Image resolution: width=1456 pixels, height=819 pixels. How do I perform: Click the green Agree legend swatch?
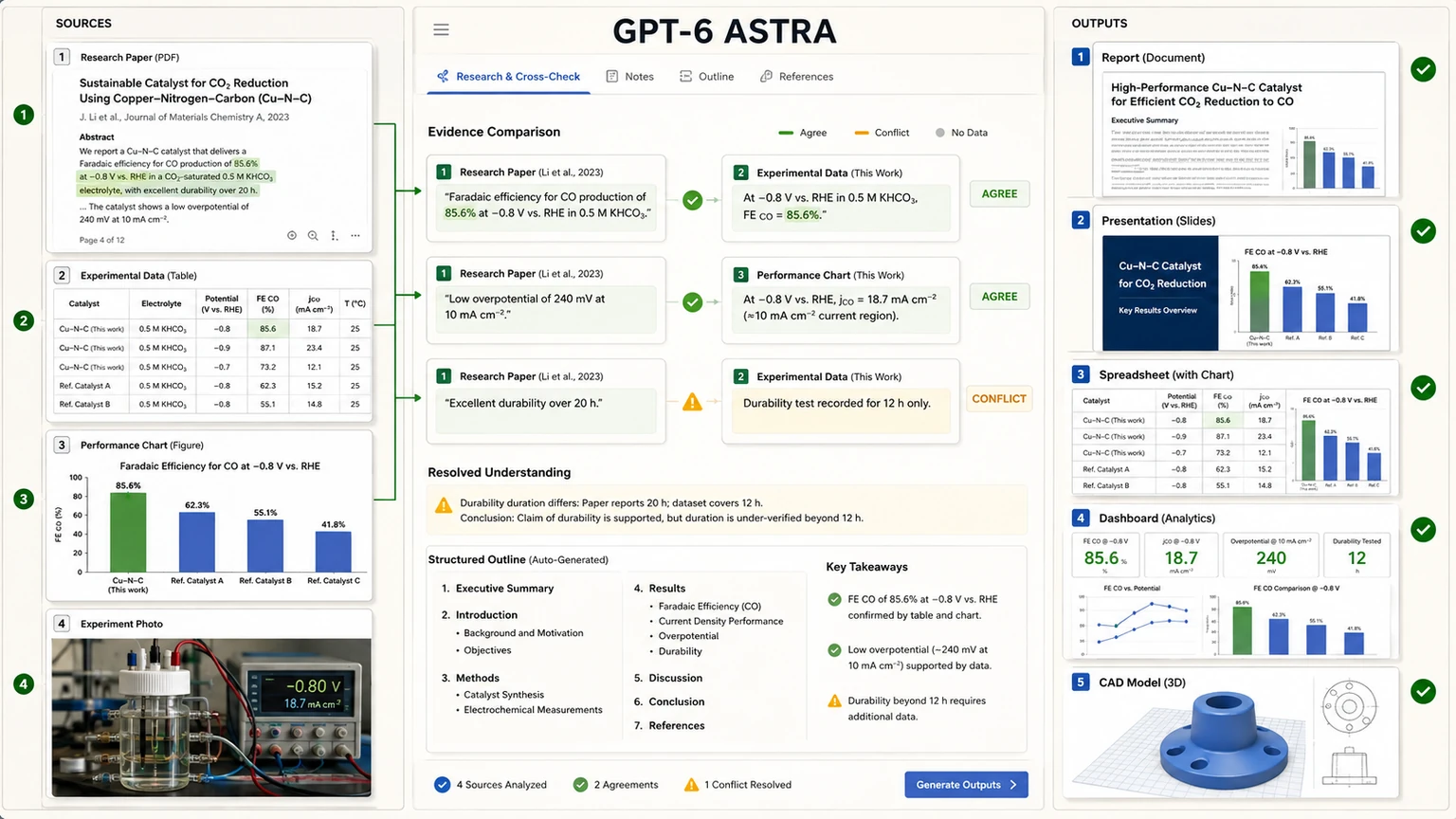(786, 133)
